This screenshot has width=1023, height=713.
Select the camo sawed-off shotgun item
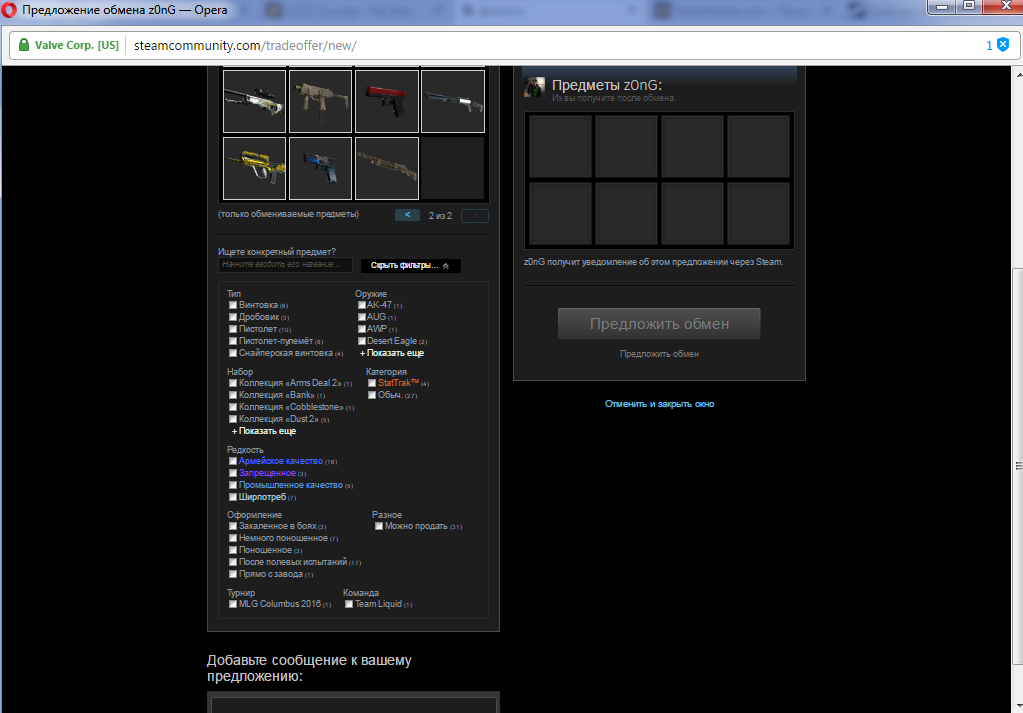387,168
